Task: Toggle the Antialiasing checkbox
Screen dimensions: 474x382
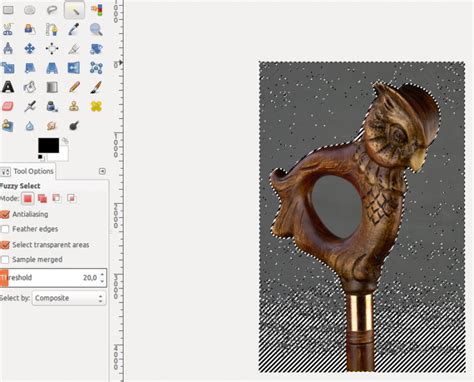Action: [x=5, y=214]
